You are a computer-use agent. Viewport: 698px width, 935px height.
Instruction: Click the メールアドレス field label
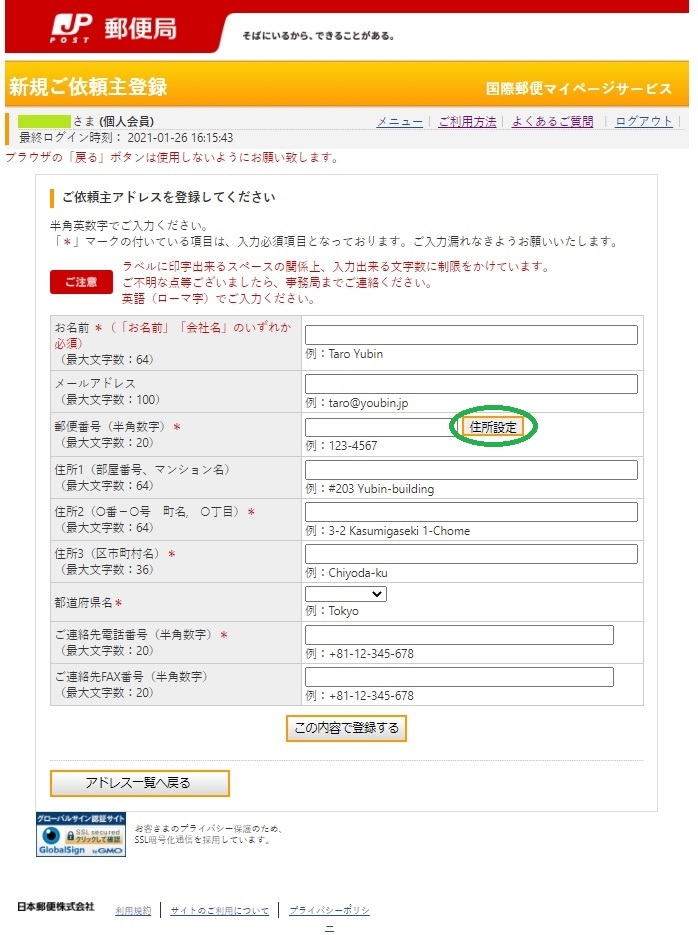[x=95, y=383]
